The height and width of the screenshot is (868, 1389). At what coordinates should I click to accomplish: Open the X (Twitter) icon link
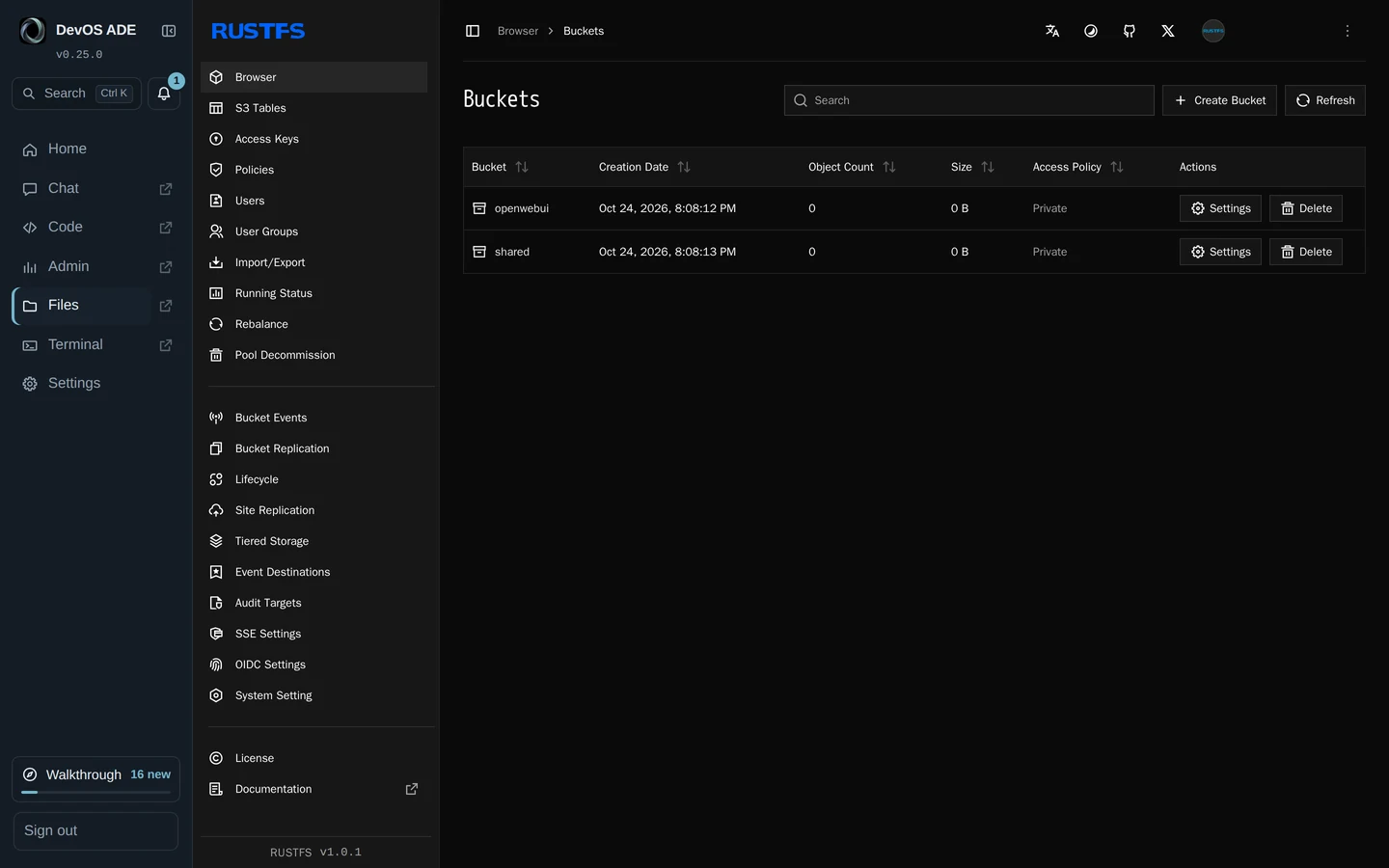[x=1168, y=31]
